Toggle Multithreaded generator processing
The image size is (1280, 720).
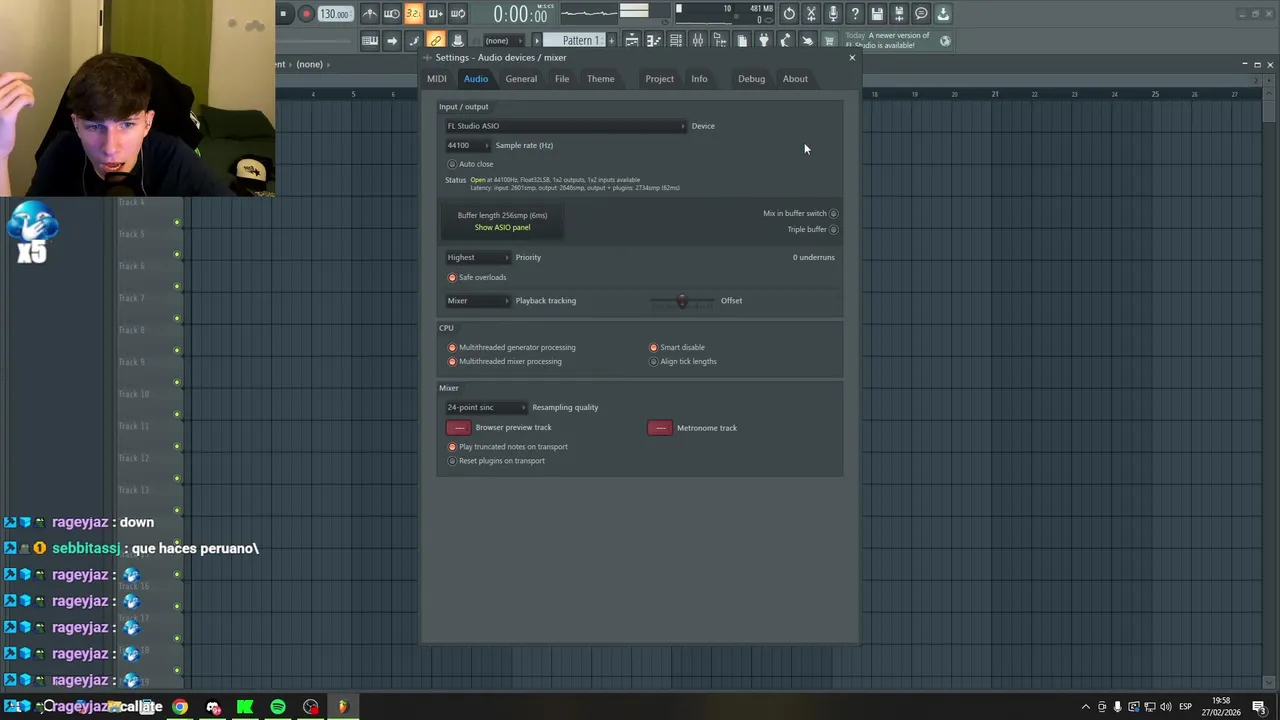[512, 347]
